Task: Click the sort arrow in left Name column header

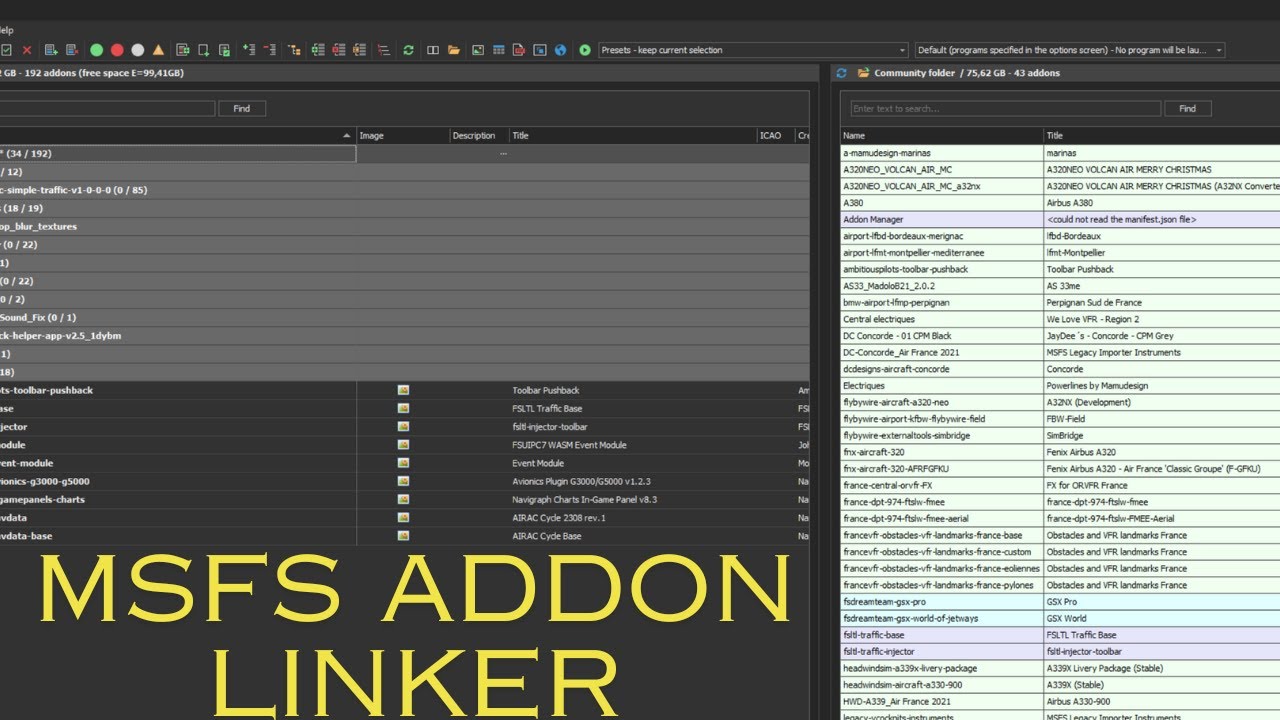Action: point(347,135)
